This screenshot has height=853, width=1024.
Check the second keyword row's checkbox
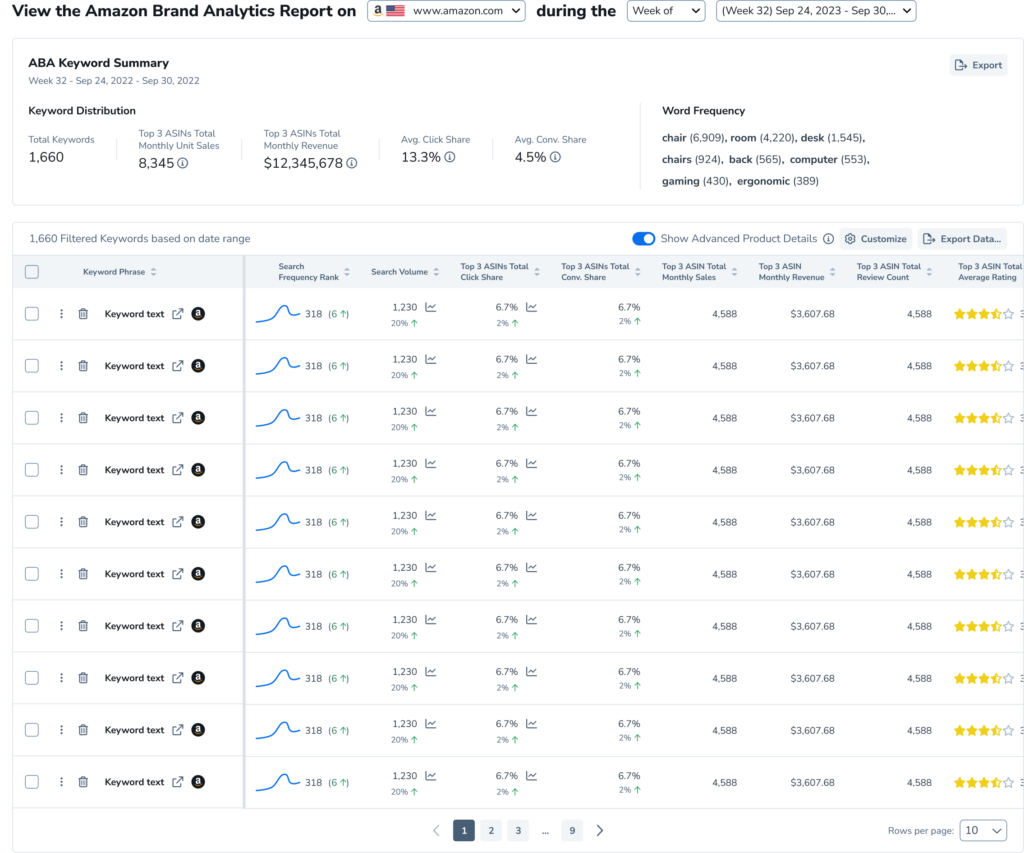pos(32,366)
